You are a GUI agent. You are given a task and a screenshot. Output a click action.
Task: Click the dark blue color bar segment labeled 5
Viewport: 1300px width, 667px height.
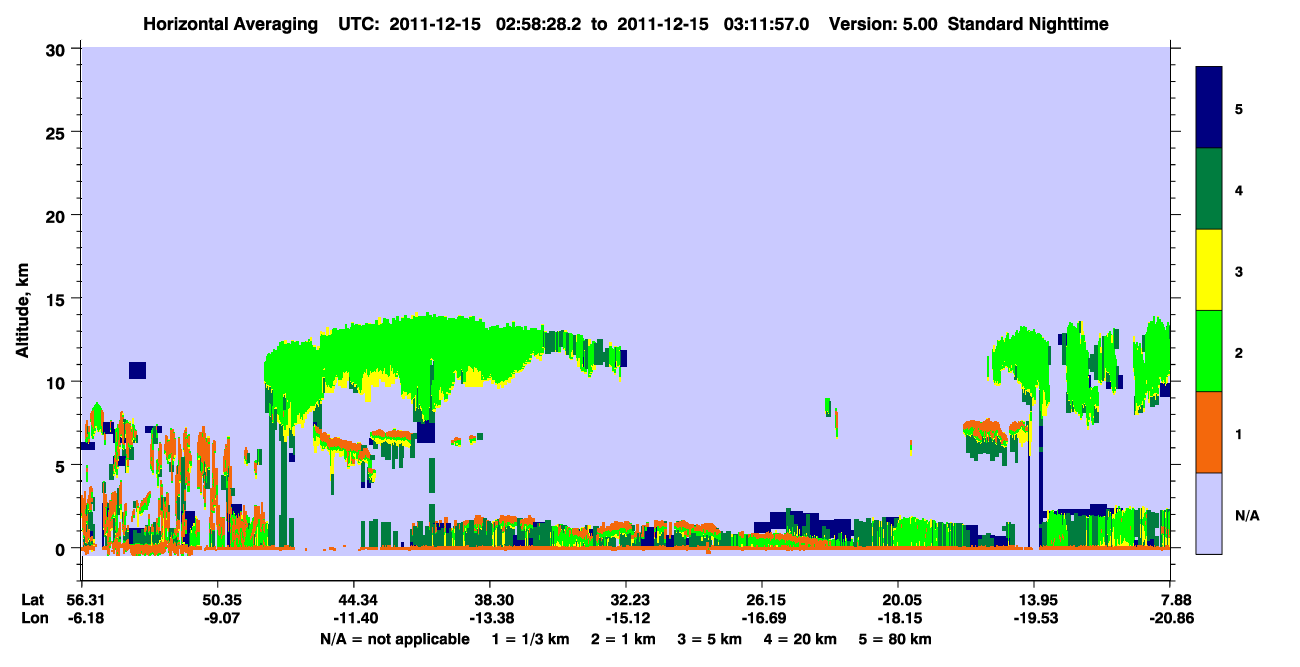(x=1209, y=107)
